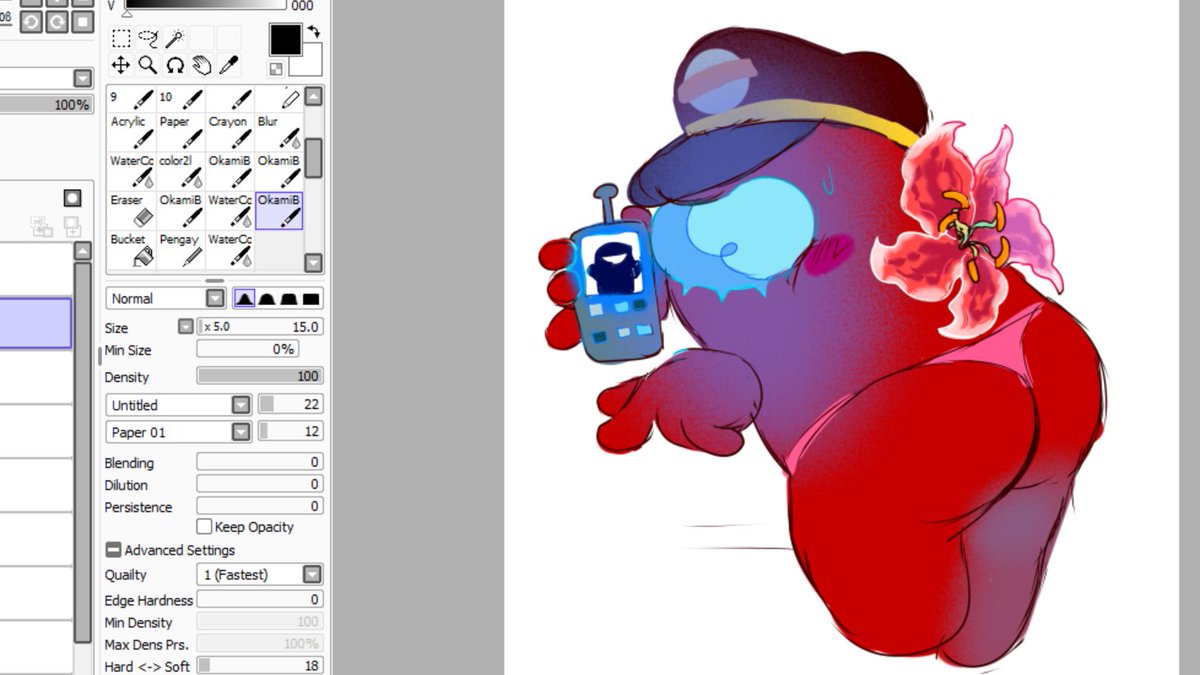Adjust the V value gradient slider
The height and width of the screenshot is (675, 1200).
click(208, 5)
